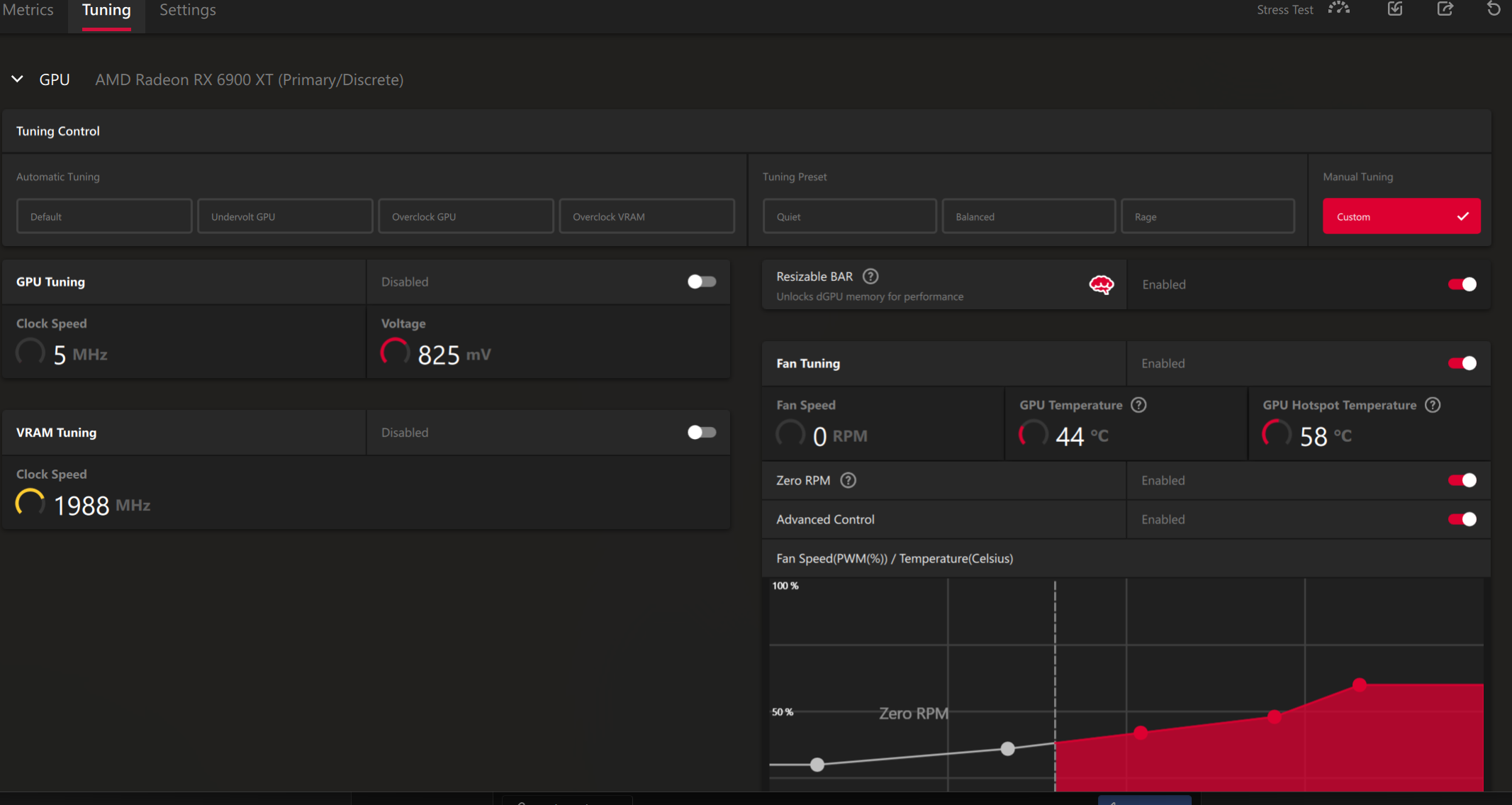Select the Undervolt GPU automatic tuning
Viewport: 1512px width, 805px height.
[x=285, y=216]
